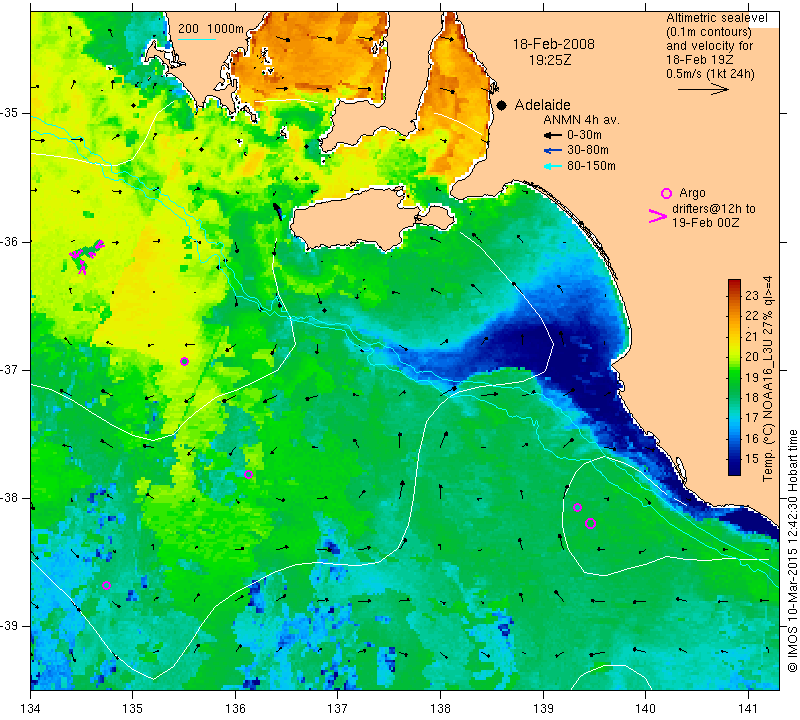This screenshot has height=720, width=800.
Task: Click the orange warm Gulf St Vincent water
Action: tap(457, 97)
